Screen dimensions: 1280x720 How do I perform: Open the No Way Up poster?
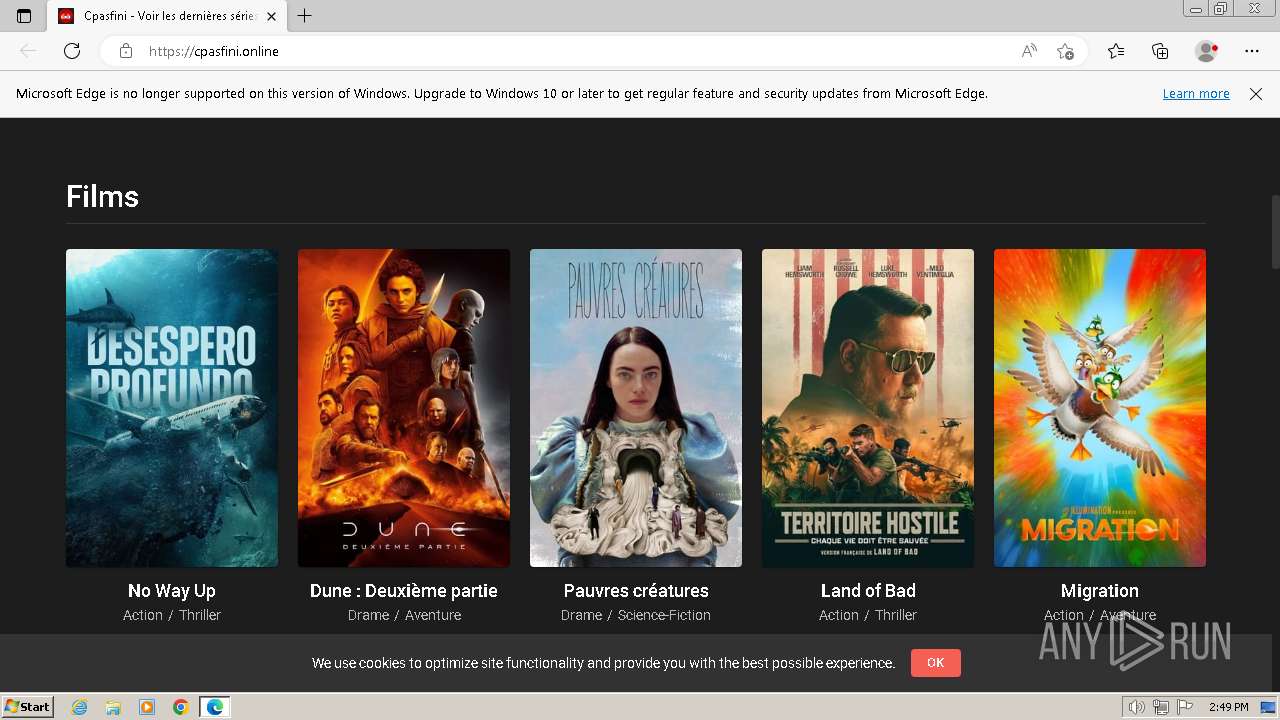click(x=172, y=408)
